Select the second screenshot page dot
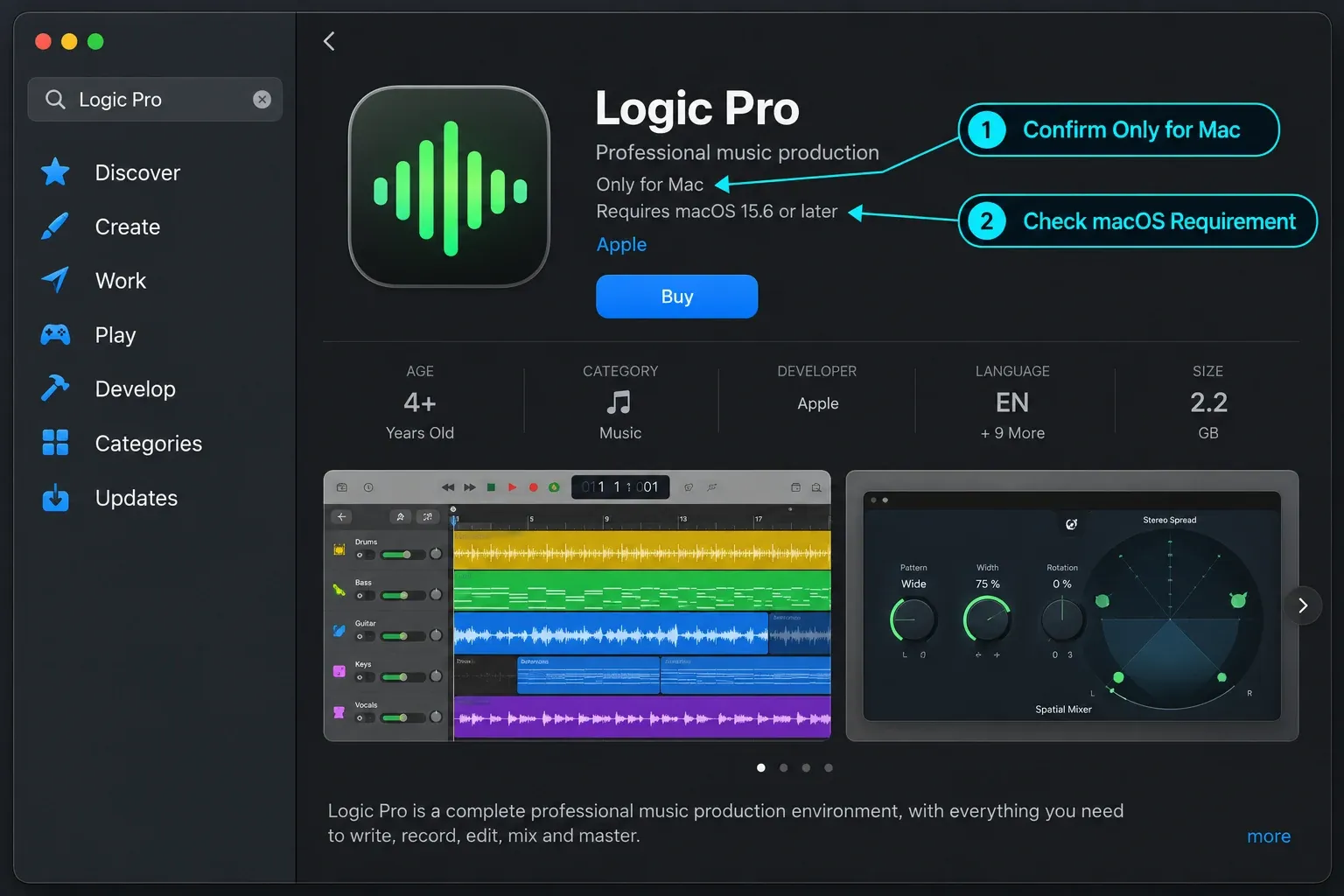This screenshot has height=896, width=1344. coord(784,768)
